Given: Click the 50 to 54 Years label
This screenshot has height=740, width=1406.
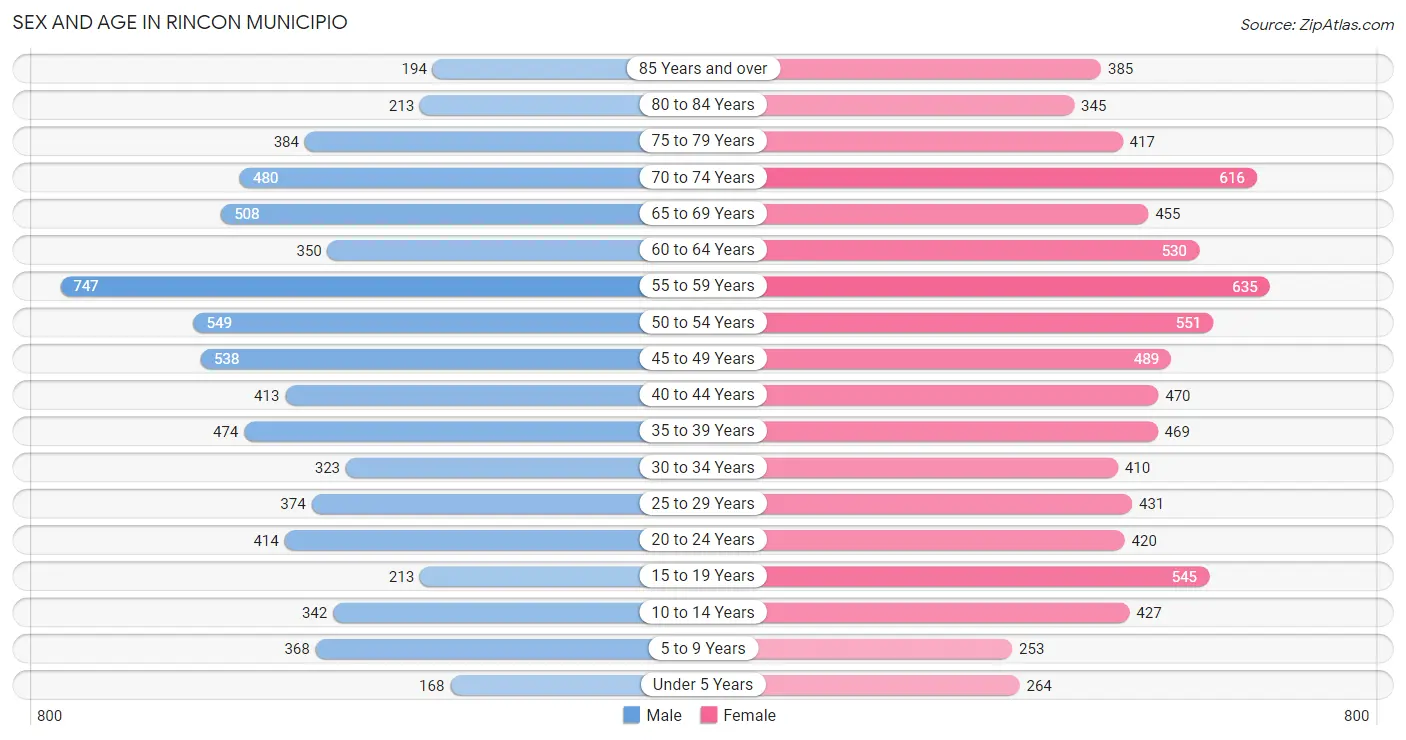Looking at the screenshot, I should pos(703,322).
